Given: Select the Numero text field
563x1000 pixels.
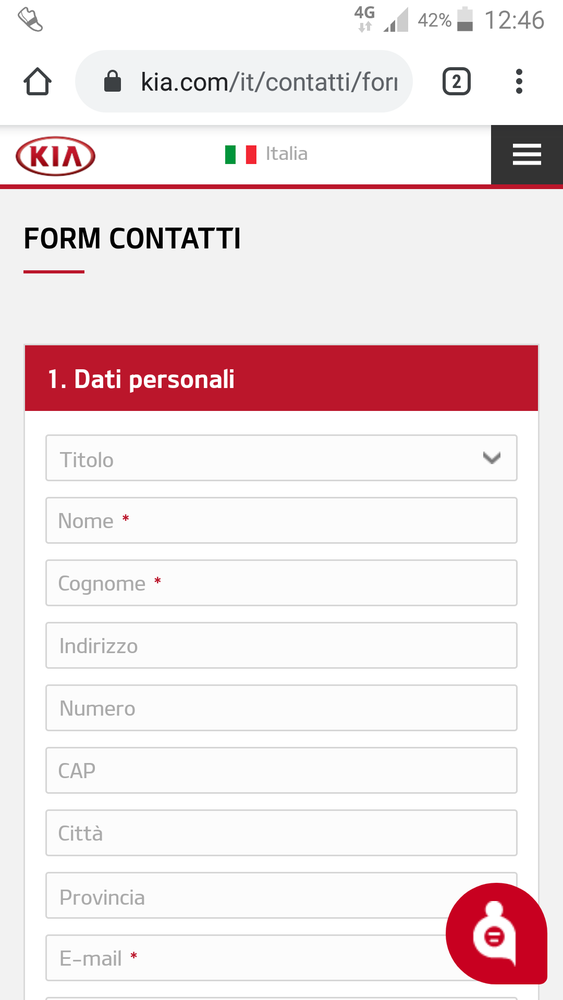Looking at the screenshot, I should tap(281, 708).
